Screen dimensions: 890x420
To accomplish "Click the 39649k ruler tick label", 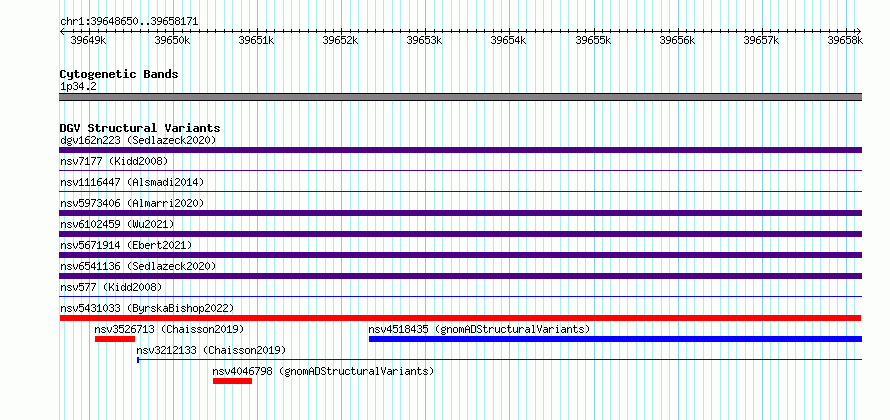I will pyautogui.click(x=87, y=40).
